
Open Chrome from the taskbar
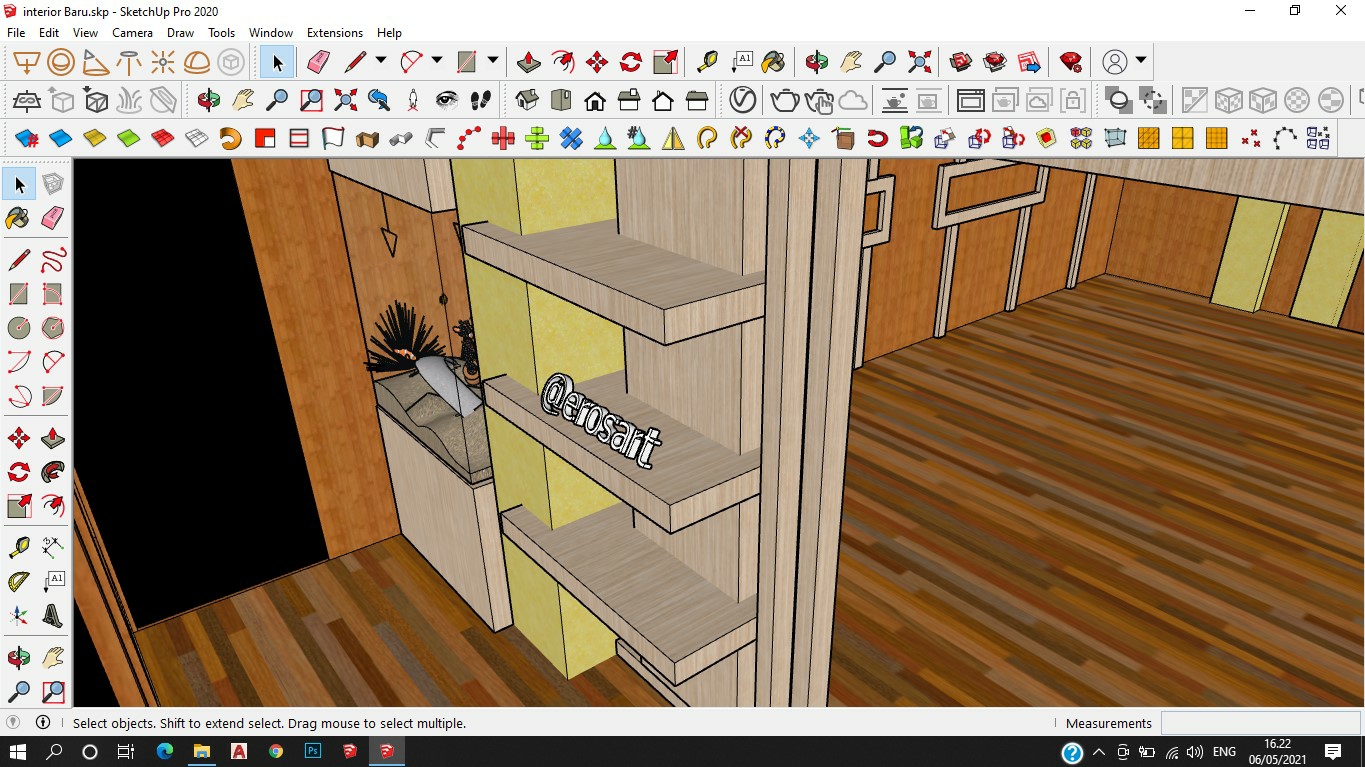[x=276, y=751]
